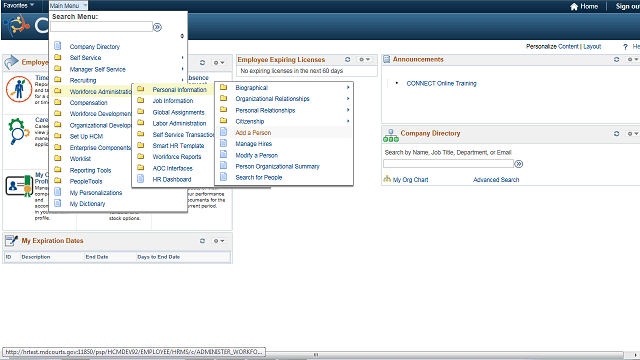Open the CONNECT Online Training link
Screen dimensions: 640x360
tap(441, 83)
